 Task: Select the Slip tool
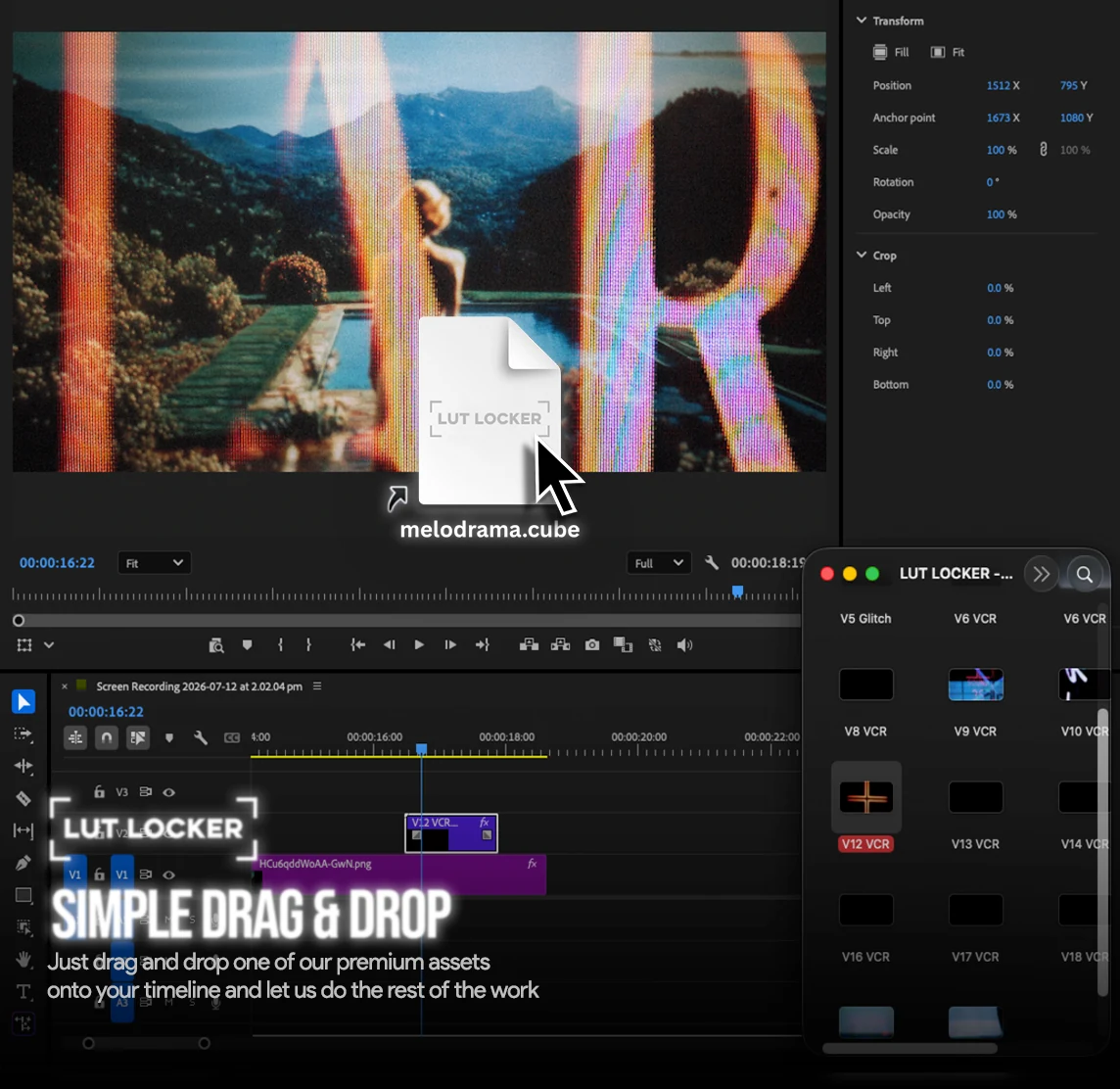point(23,830)
